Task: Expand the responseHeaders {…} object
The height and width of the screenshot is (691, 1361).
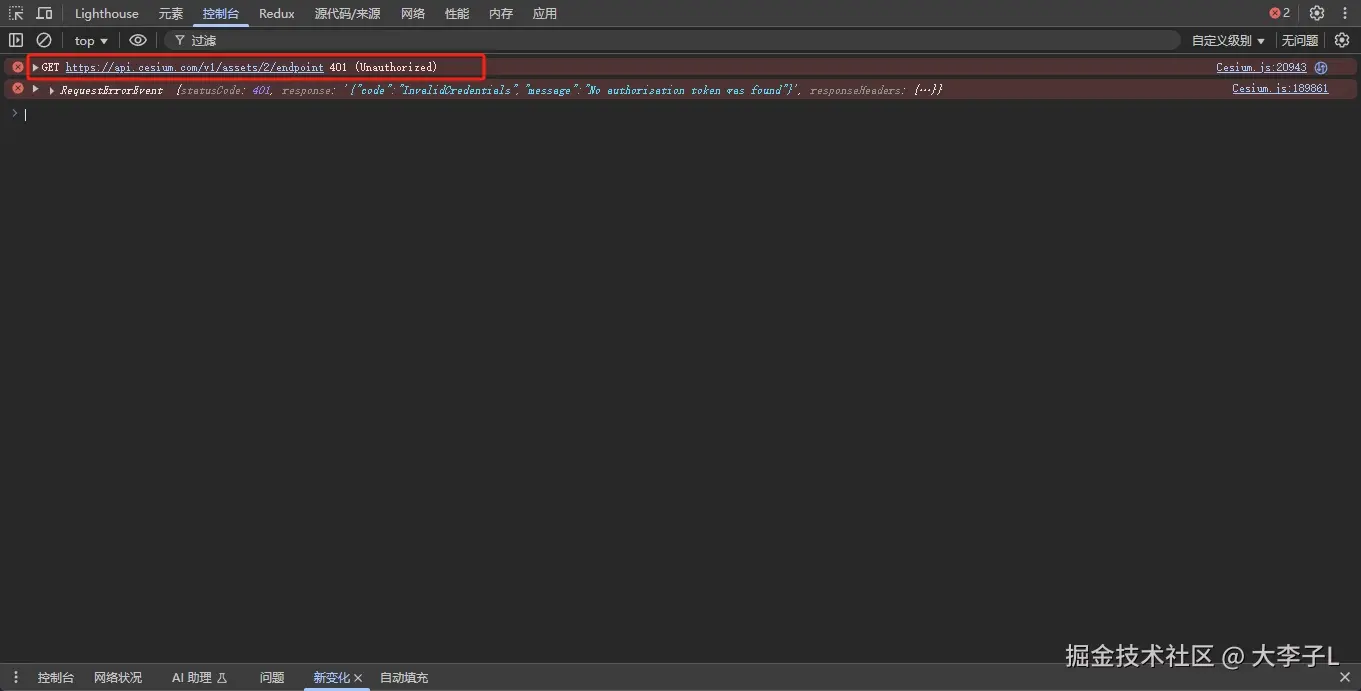Action: click(x=928, y=90)
